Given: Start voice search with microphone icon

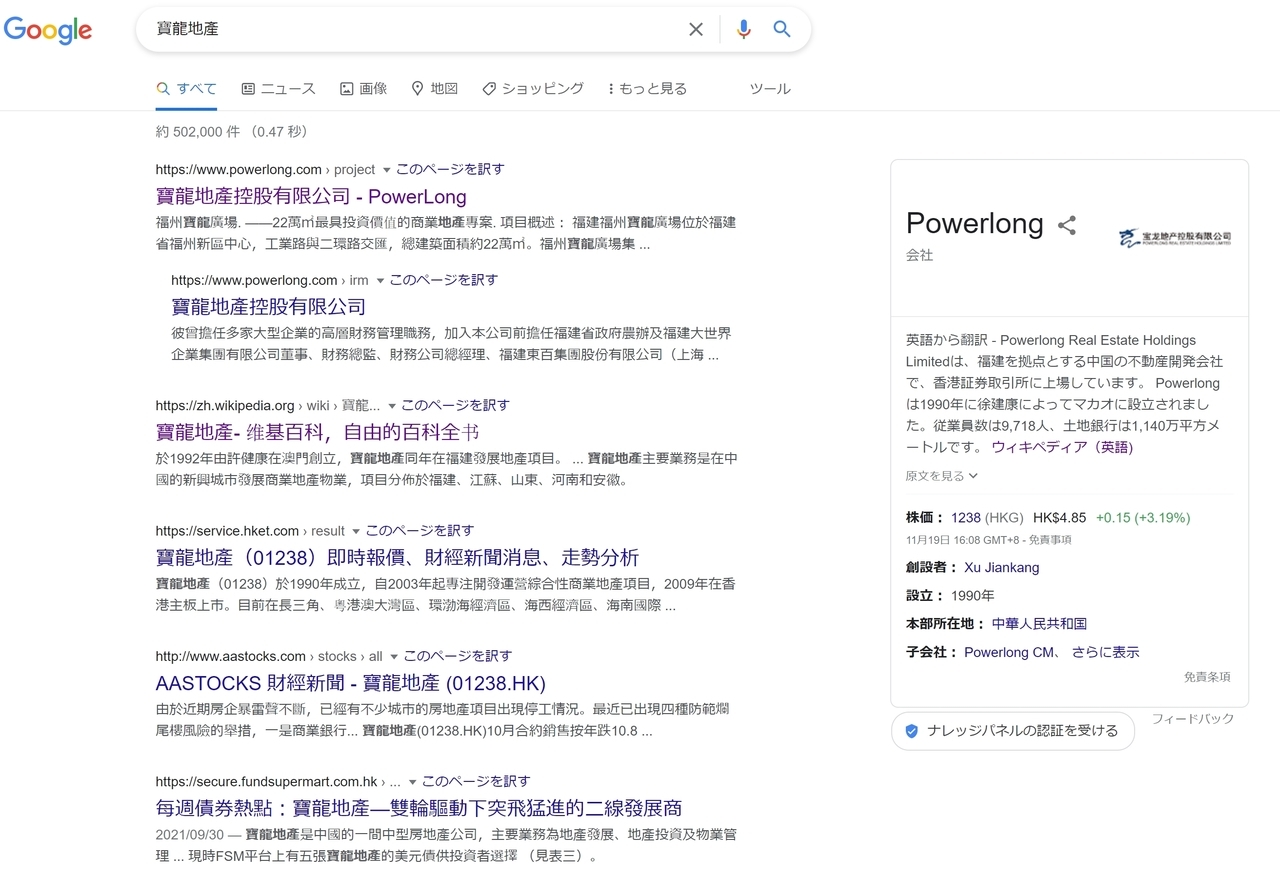Looking at the screenshot, I should coord(743,30).
